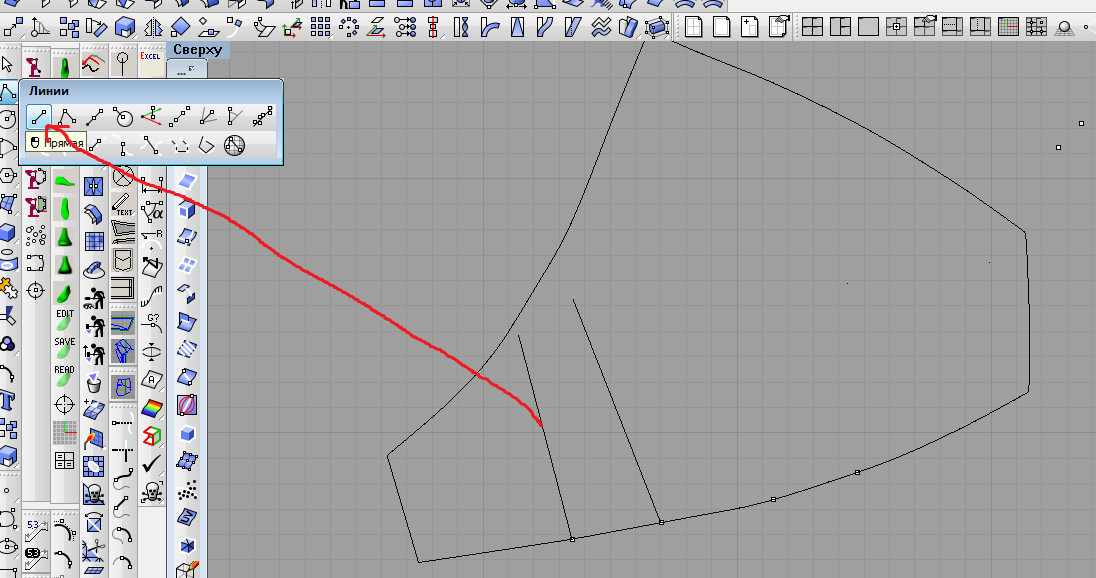Select the cage edit box icon in top toolbar
Viewport: 1096px width, 578px height.
[656, 27]
